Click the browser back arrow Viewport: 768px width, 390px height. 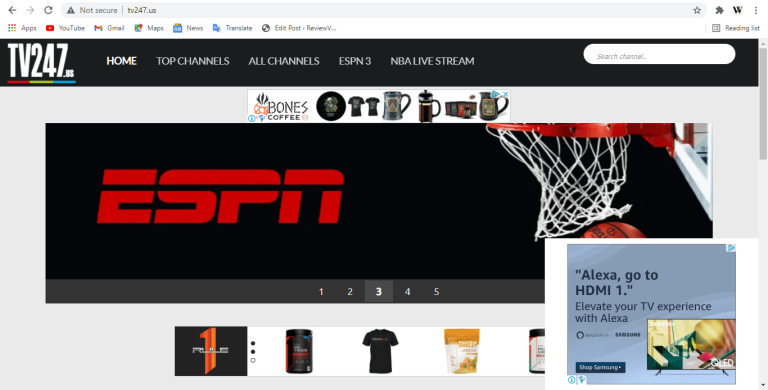coord(12,10)
